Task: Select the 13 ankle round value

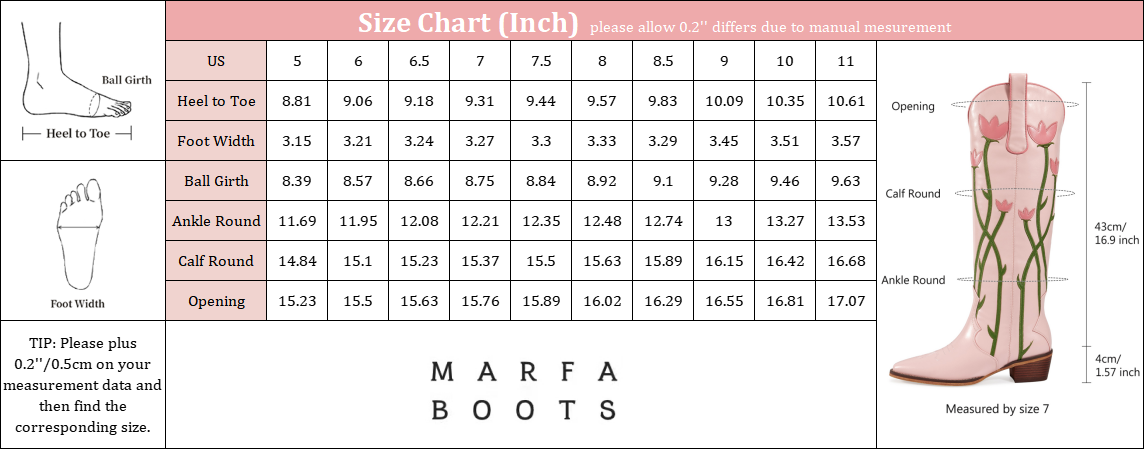Action: (x=724, y=221)
